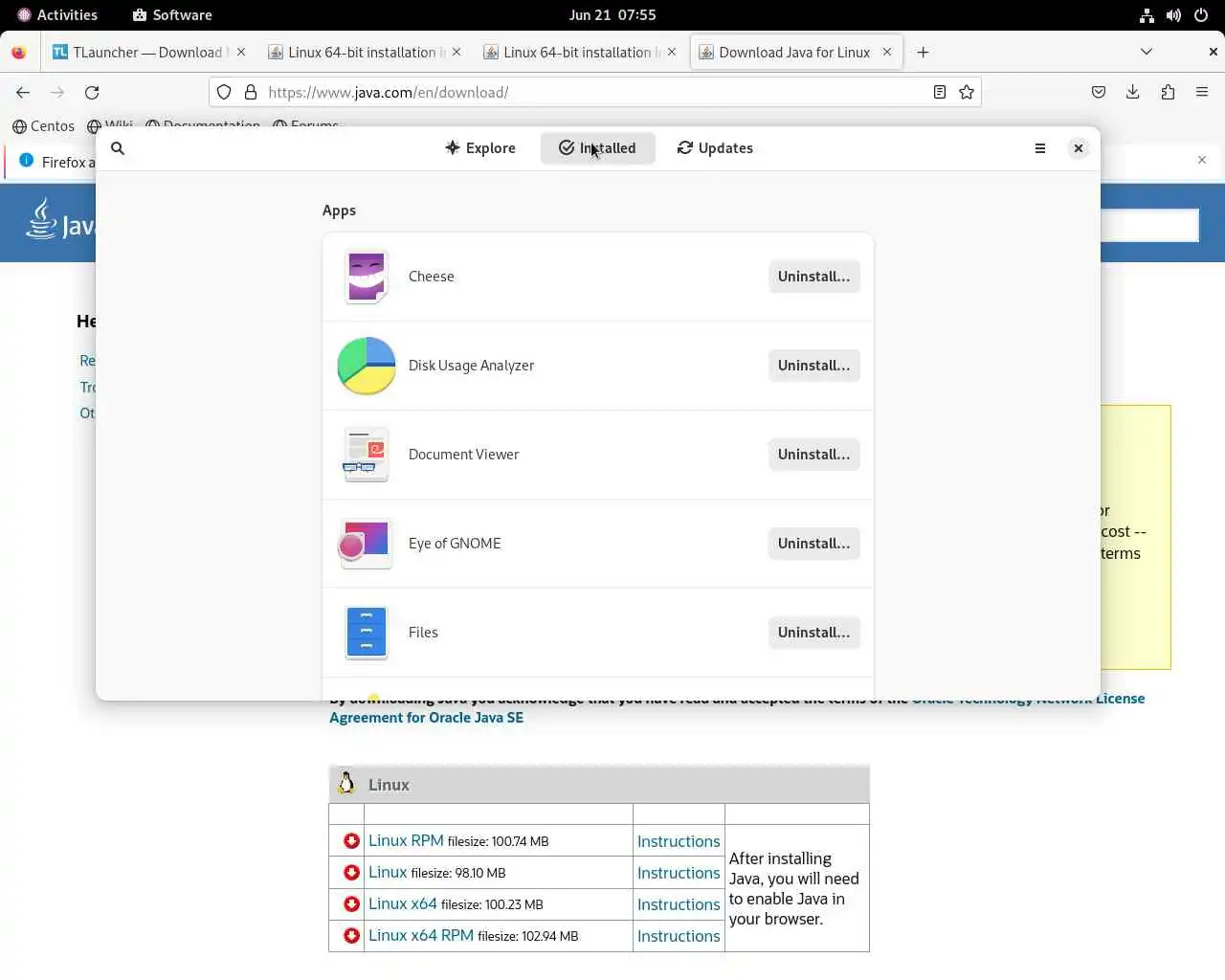Uninstall Eye of GNOME
The height and width of the screenshot is (980, 1225).
click(813, 544)
